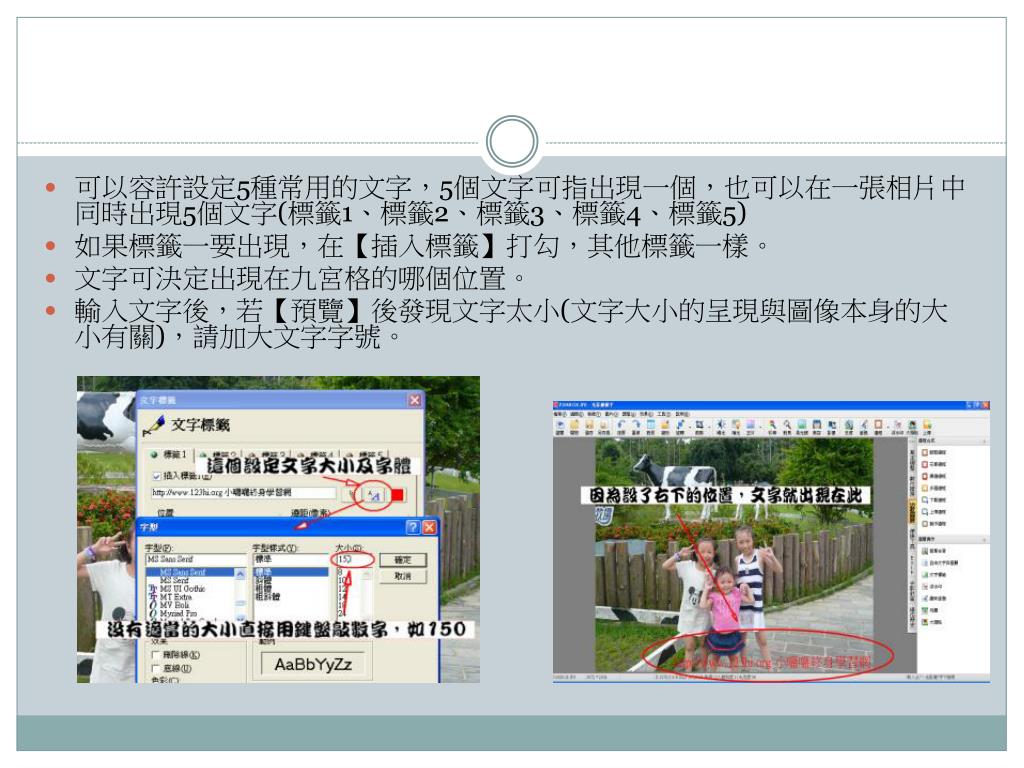1024x768 pixels.
Task: Close the 字型 font dialog
Action: [429, 527]
